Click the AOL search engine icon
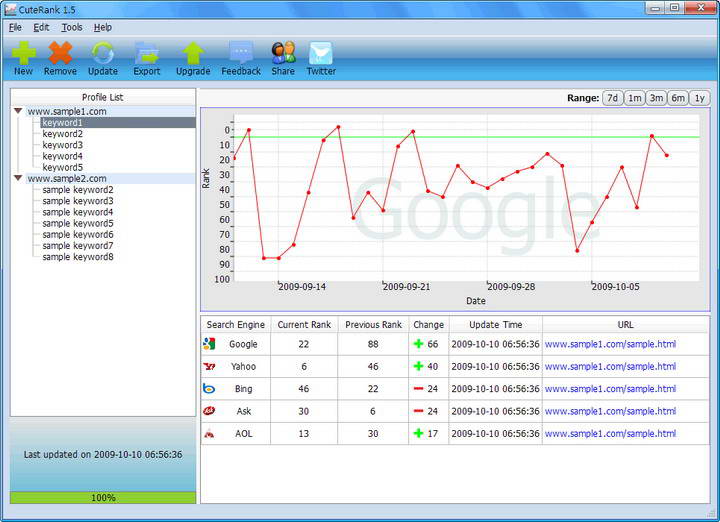720x522 pixels. point(209,433)
